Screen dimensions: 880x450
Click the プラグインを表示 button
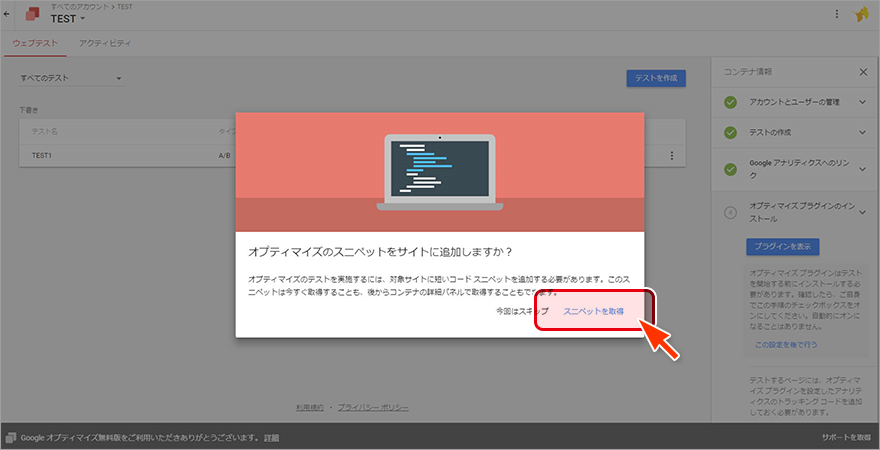782,246
